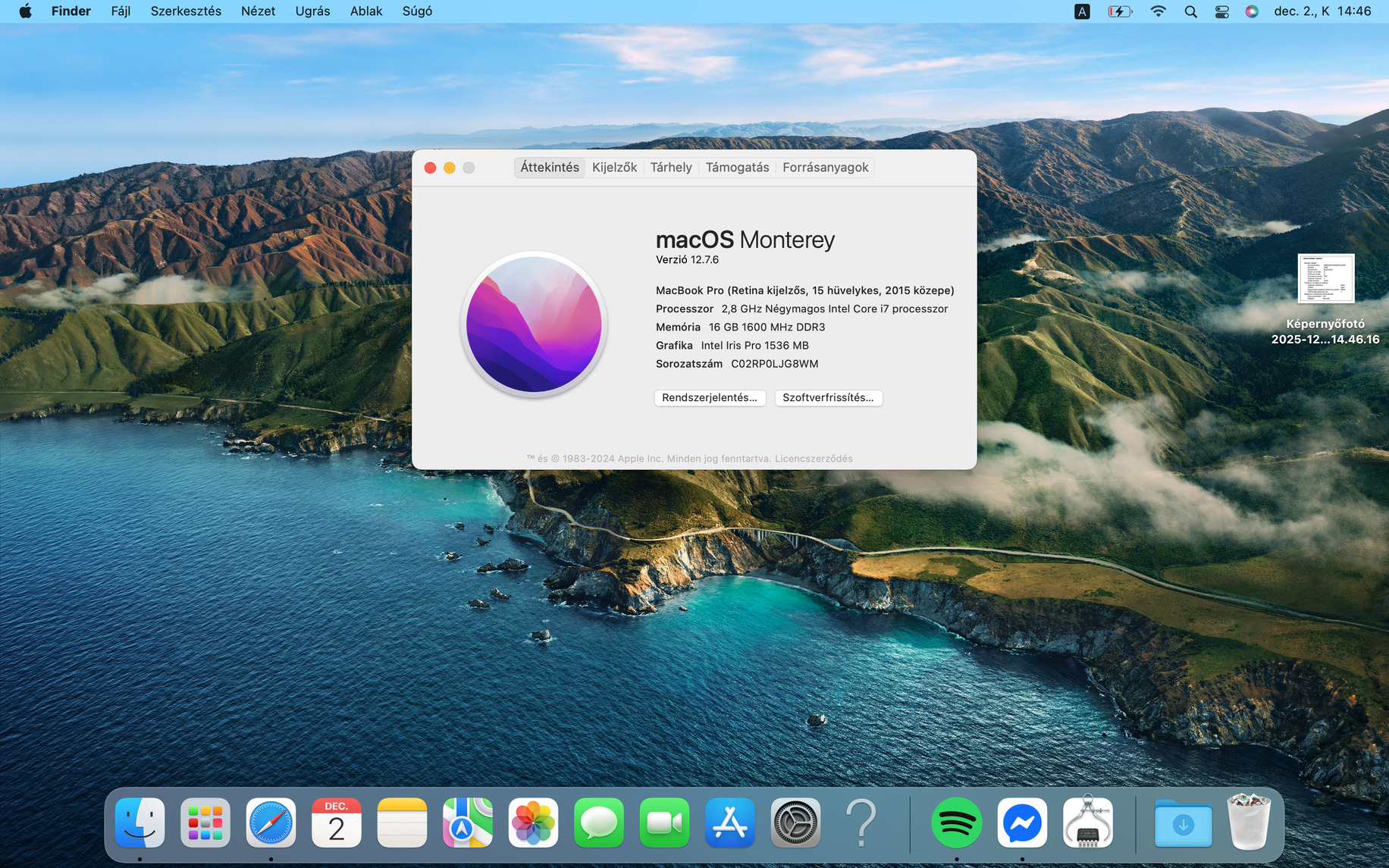Image resolution: width=1389 pixels, height=868 pixels.
Task: Open the Nézet menu
Action: click(x=258, y=11)
